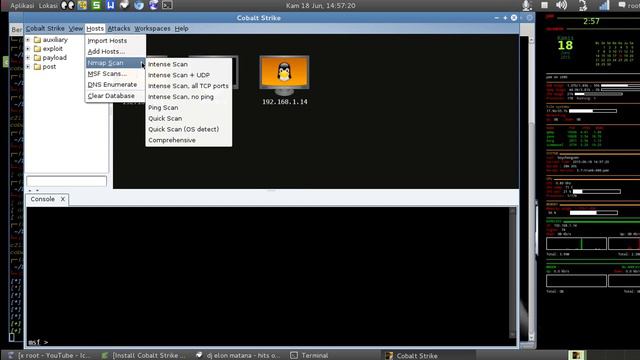Click the payload tree label

pyautogui.click(x=55, y=58)
